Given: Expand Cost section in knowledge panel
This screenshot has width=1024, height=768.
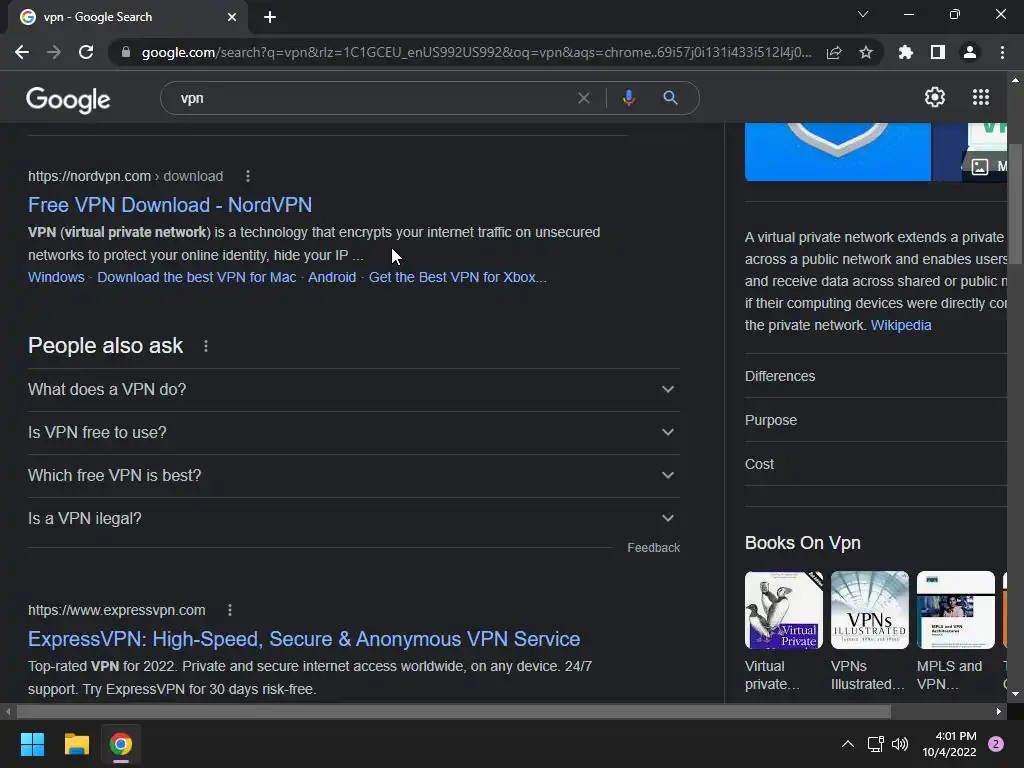Looking at the screenshot, I should click(875, 464).
